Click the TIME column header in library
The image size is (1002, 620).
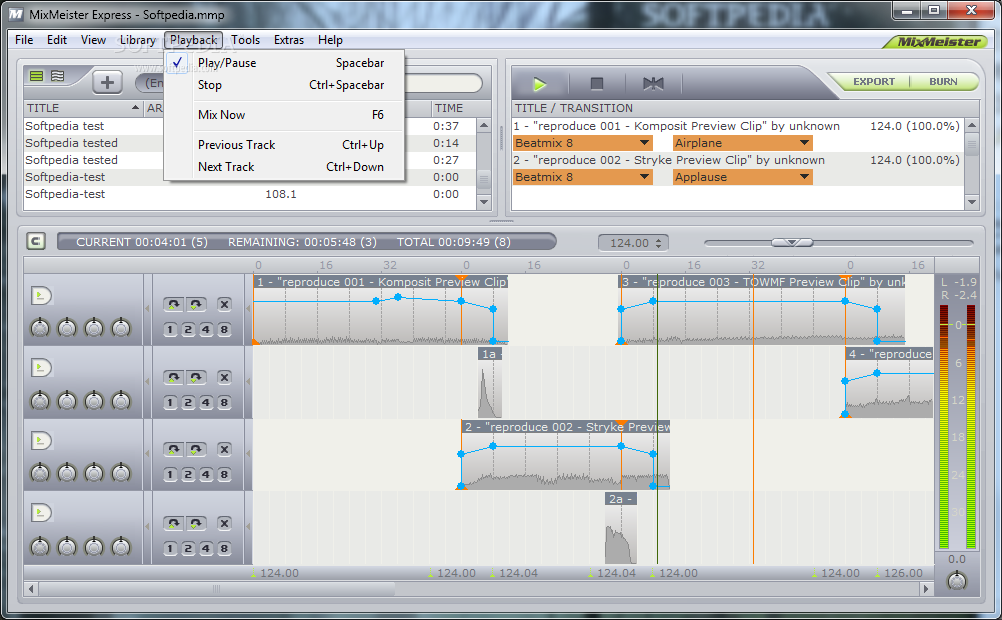tap(454, 108)
